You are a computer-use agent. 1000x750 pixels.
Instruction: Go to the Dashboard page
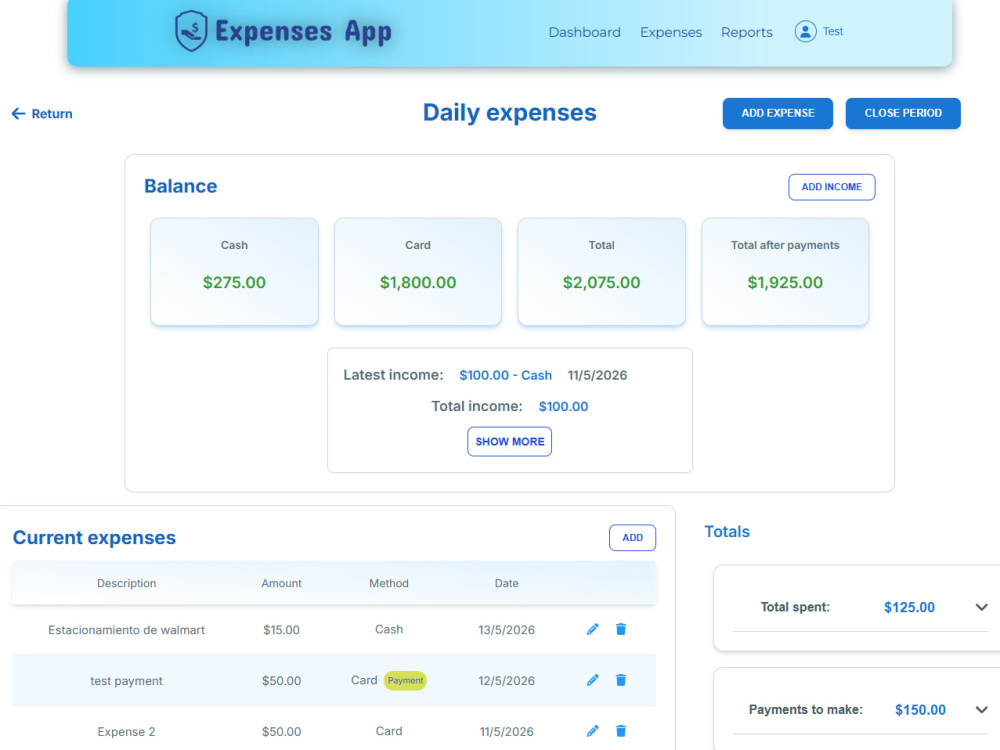584,32
